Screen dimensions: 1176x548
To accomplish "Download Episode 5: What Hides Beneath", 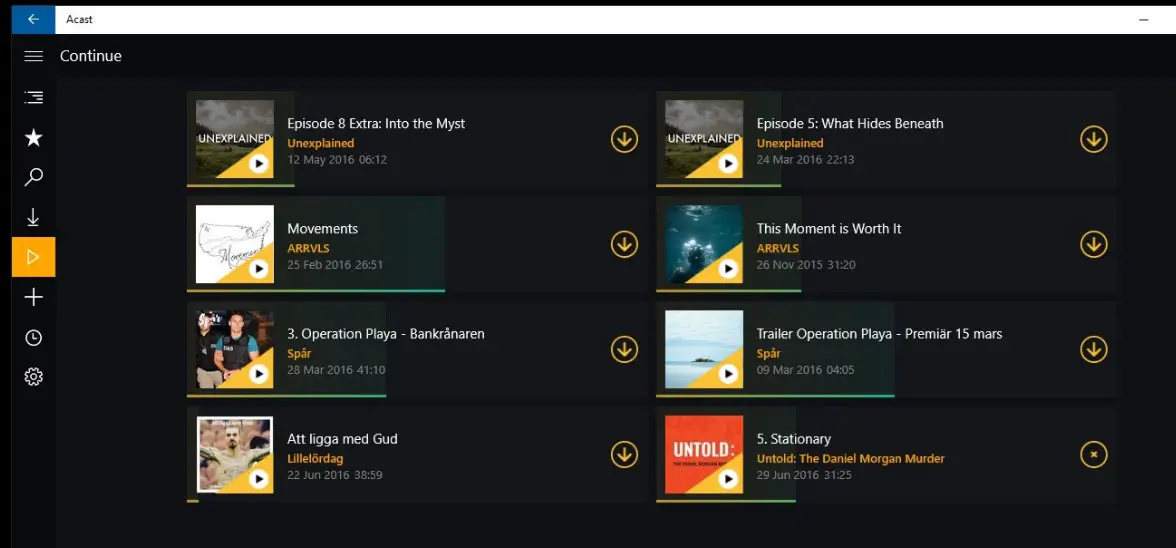I will pos(1094,139).
